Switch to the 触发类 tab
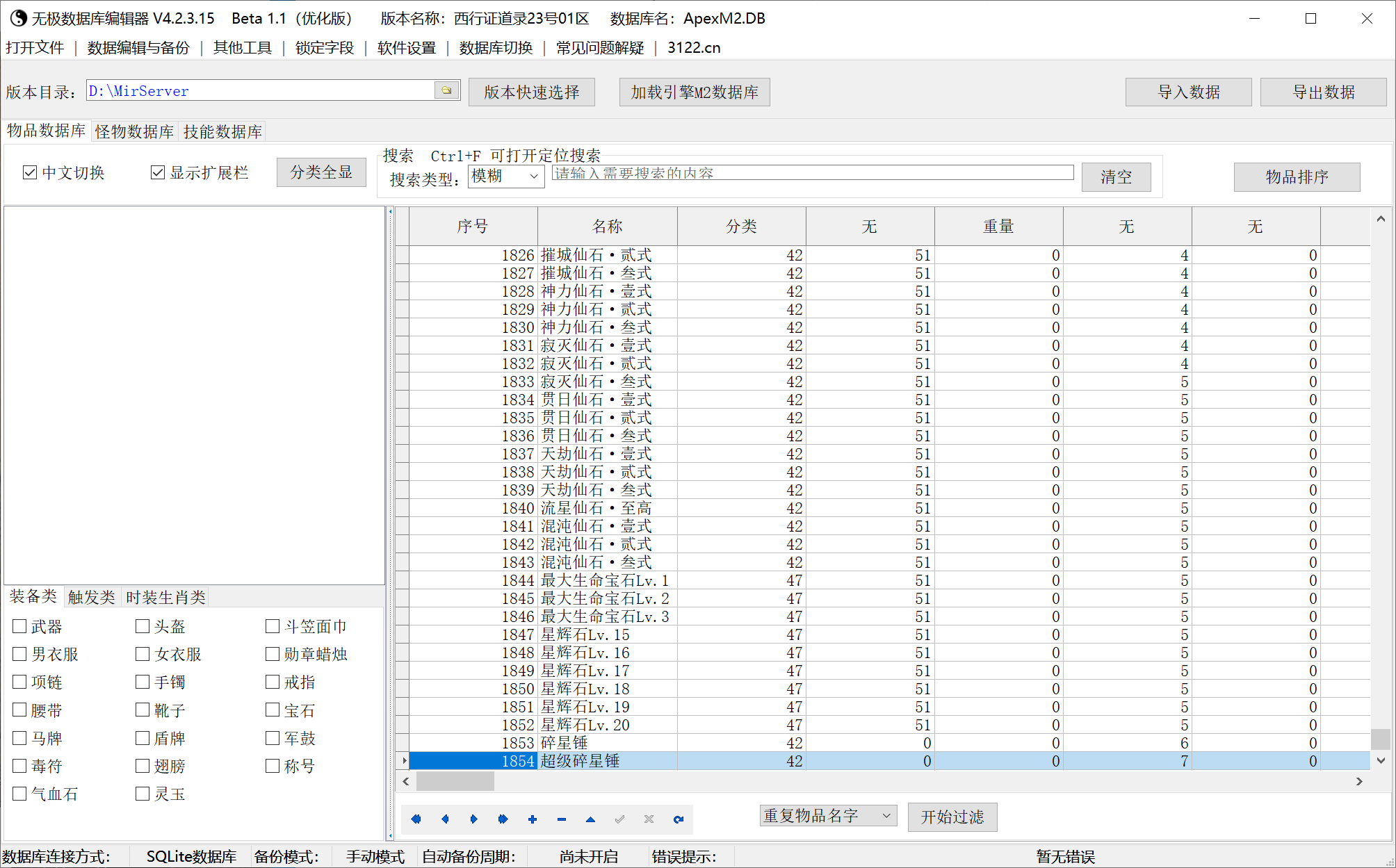This screenshot has height=868, width=1396. 92,598
